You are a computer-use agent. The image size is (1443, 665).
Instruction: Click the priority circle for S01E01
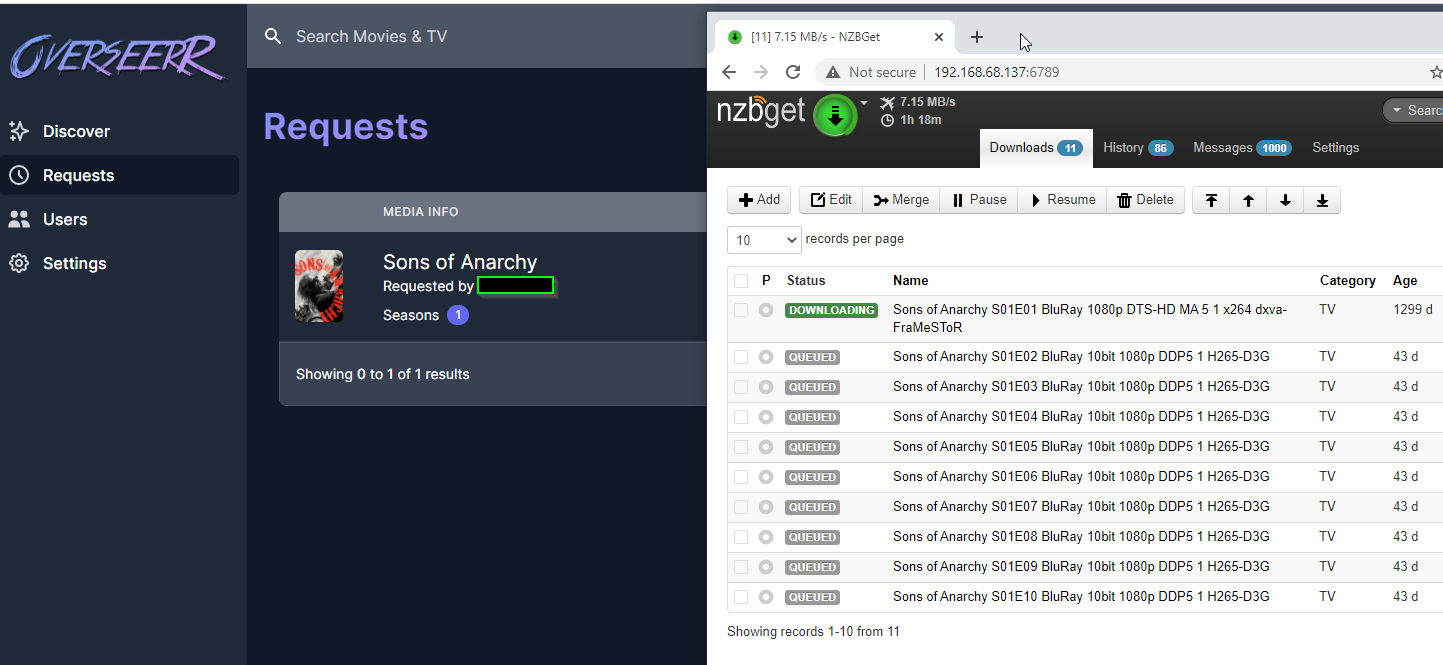pyautogui.click(x=766, y=310)
